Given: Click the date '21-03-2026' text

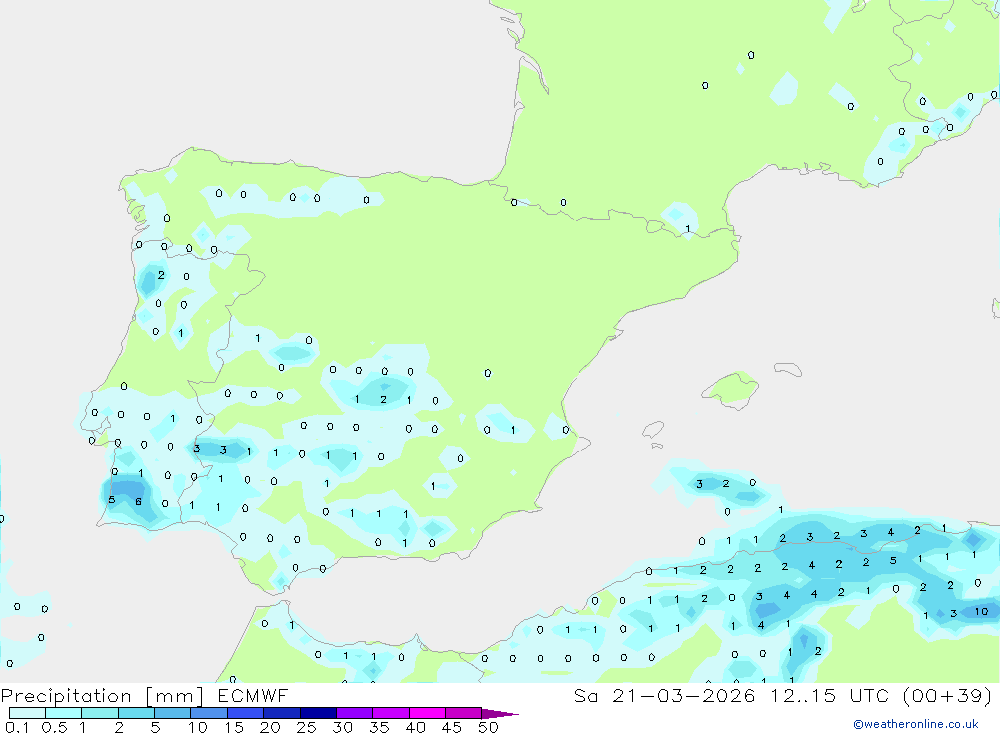Looking at the screenshot, I should (684, 695).
